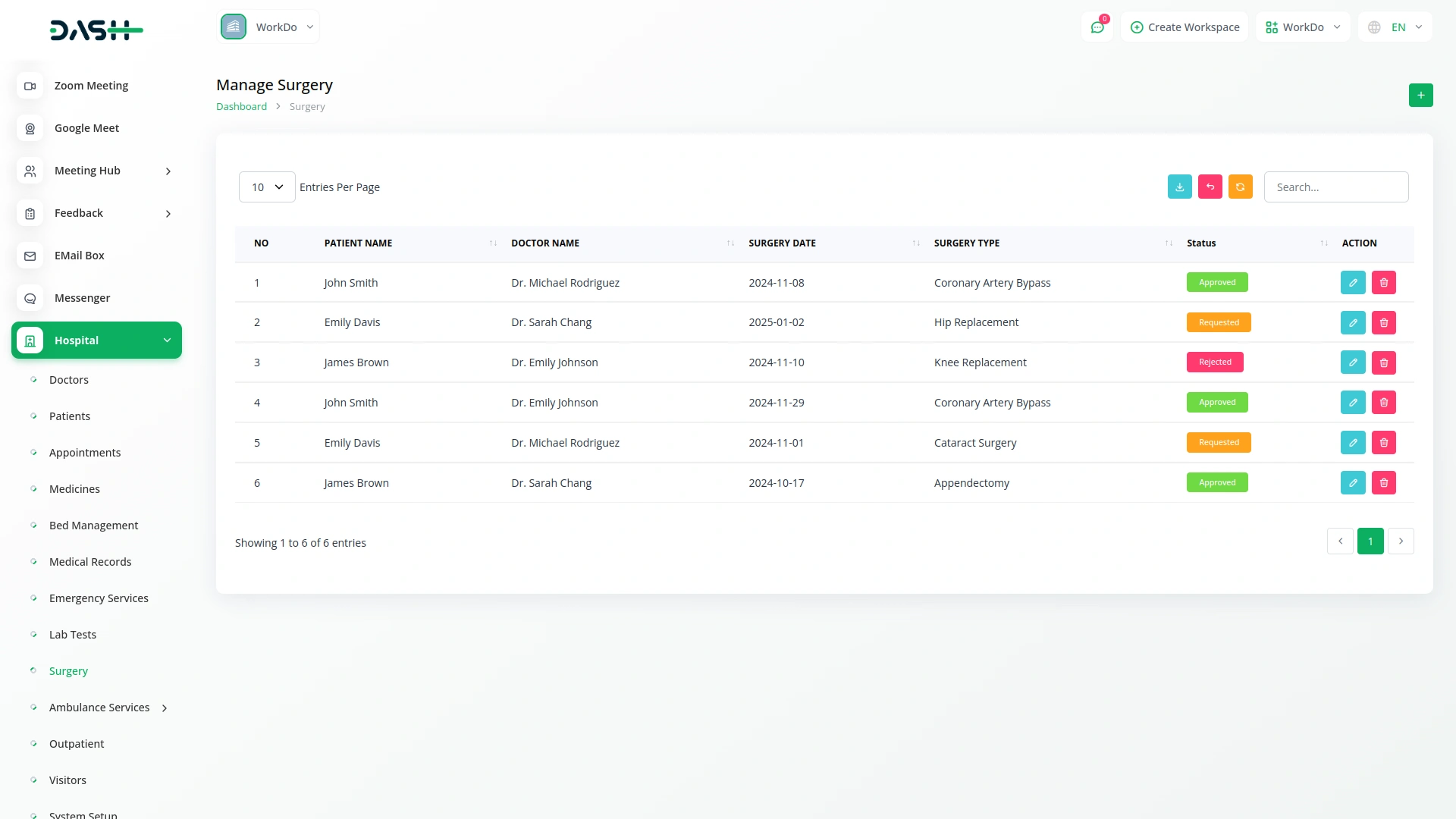Open the chat messages icon in the header
1456x819 pixels.
1097,27
